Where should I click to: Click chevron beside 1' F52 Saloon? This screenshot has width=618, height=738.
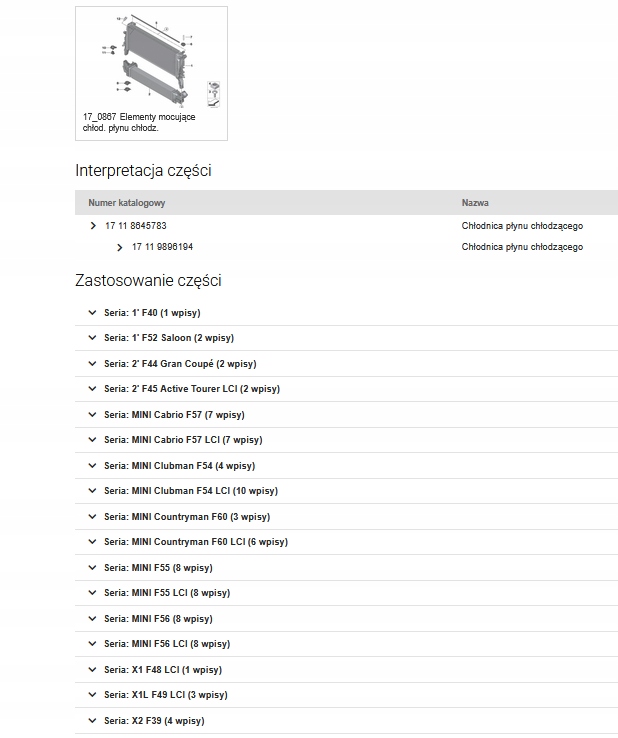[x=93, y=338]
